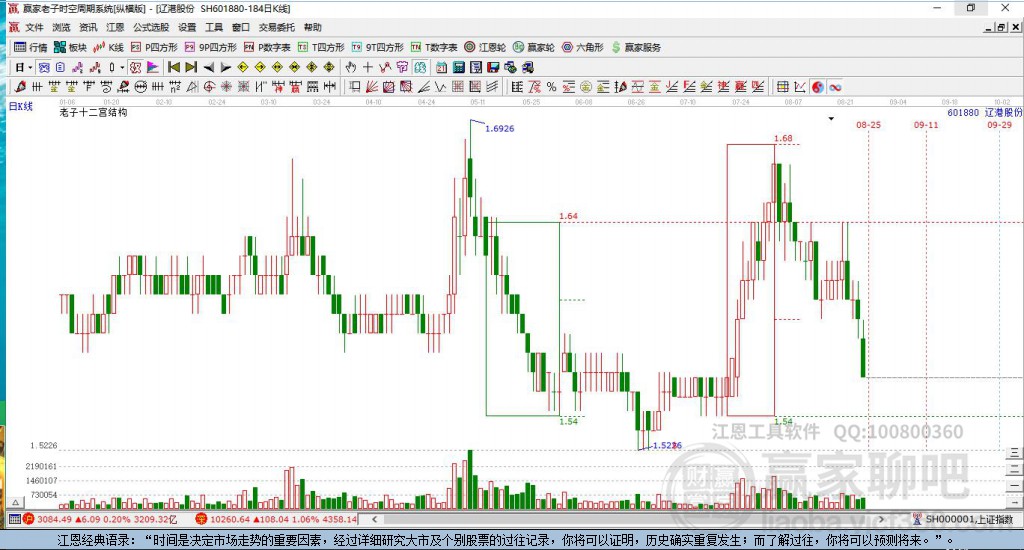This screenshot has width=1024, height=550.
Task: Click the small black triangle above chart
Action: 831,119
